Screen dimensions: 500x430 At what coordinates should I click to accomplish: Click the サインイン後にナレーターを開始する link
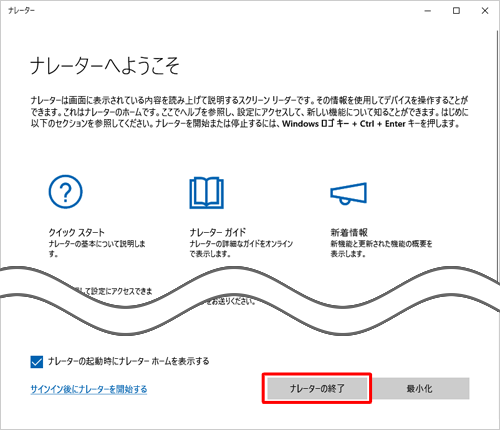point(89,389)
